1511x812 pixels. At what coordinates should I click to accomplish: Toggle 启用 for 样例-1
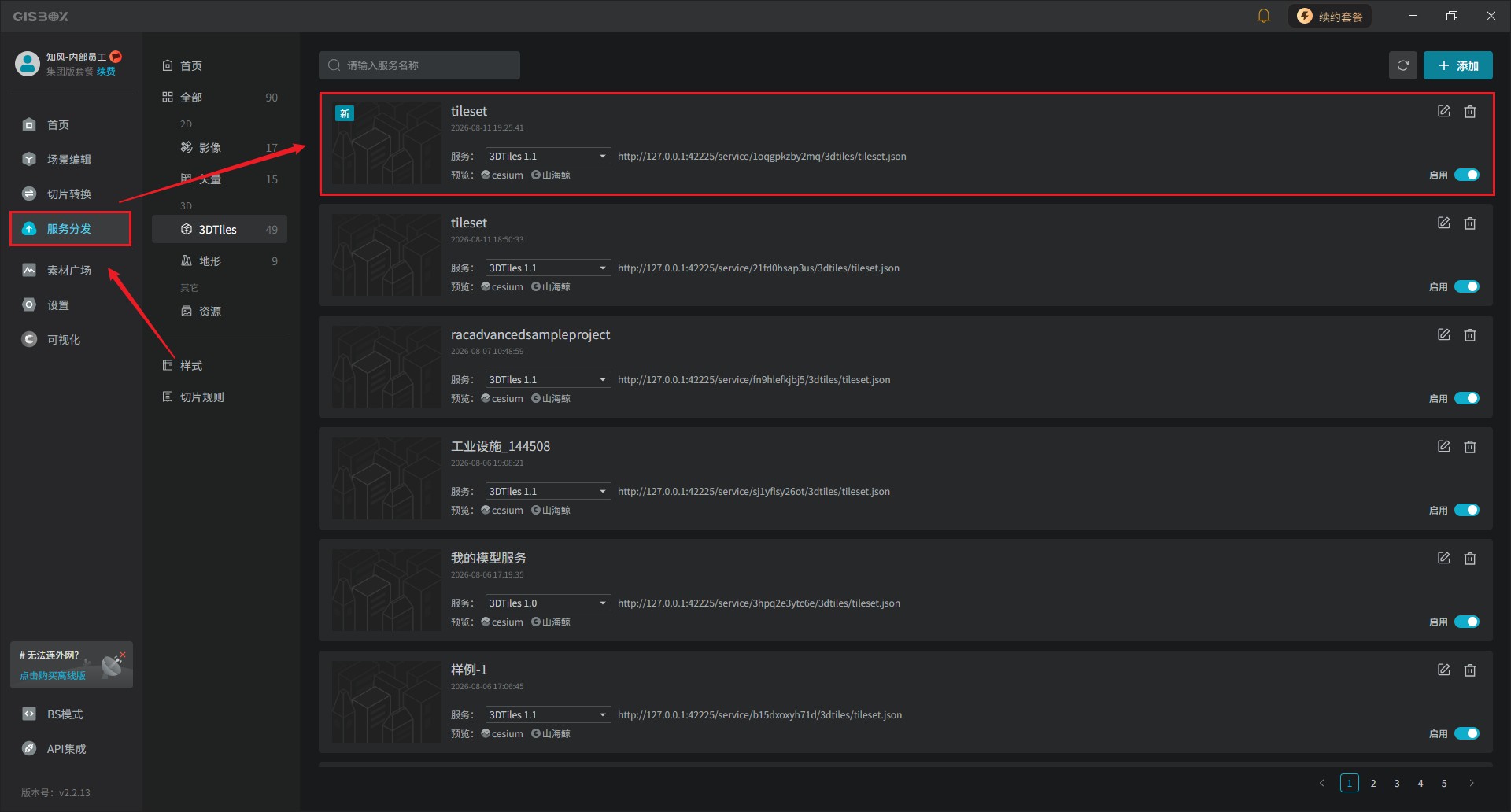coord(1467,733)
